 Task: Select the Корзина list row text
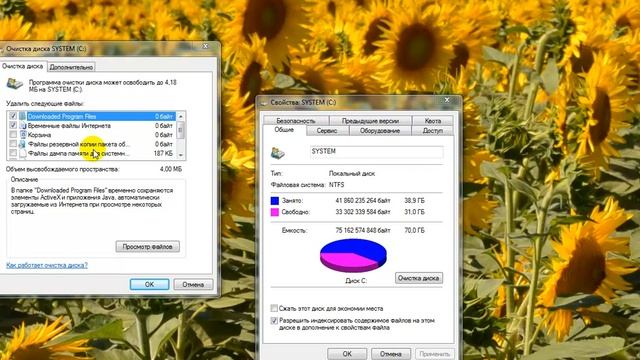point(39,135)
